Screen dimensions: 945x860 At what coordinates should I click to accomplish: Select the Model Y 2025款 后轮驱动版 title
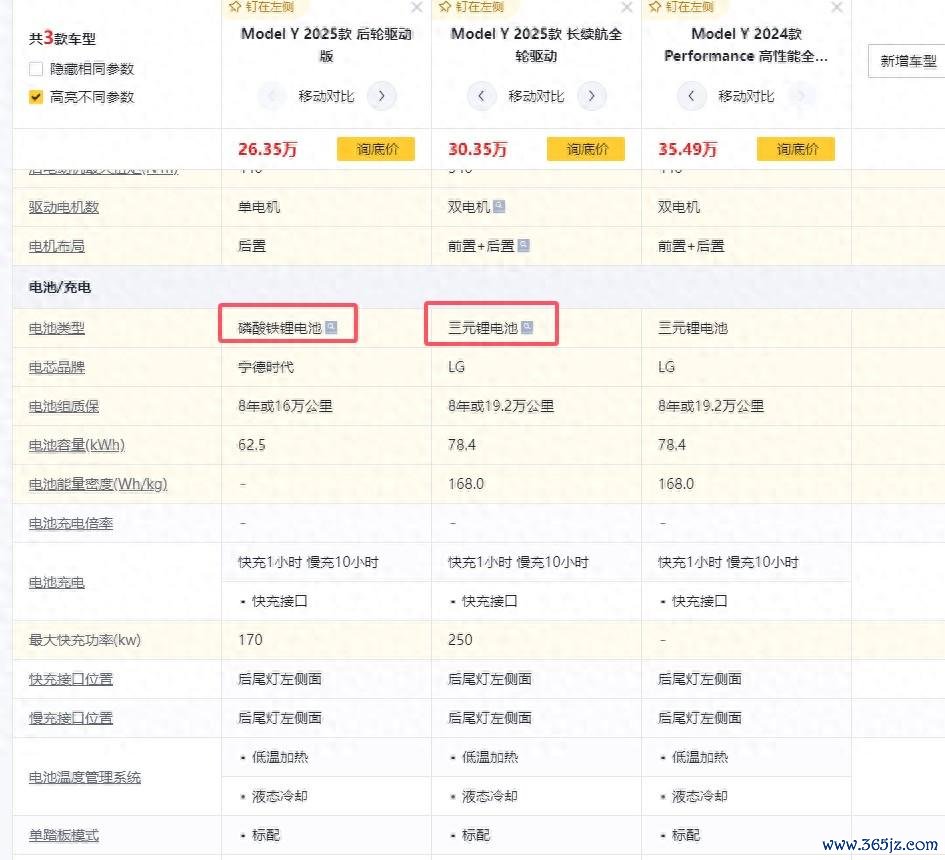click(x=326, y=45)
